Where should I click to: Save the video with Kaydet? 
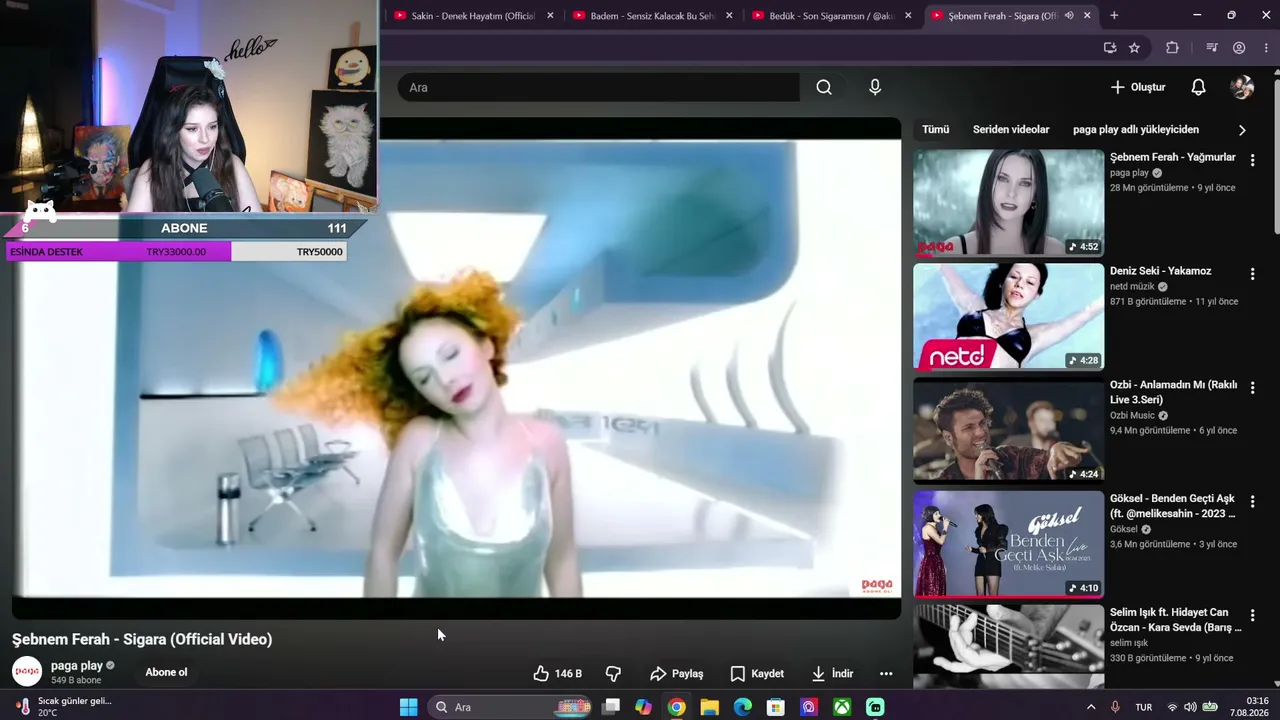click(757, 673)
